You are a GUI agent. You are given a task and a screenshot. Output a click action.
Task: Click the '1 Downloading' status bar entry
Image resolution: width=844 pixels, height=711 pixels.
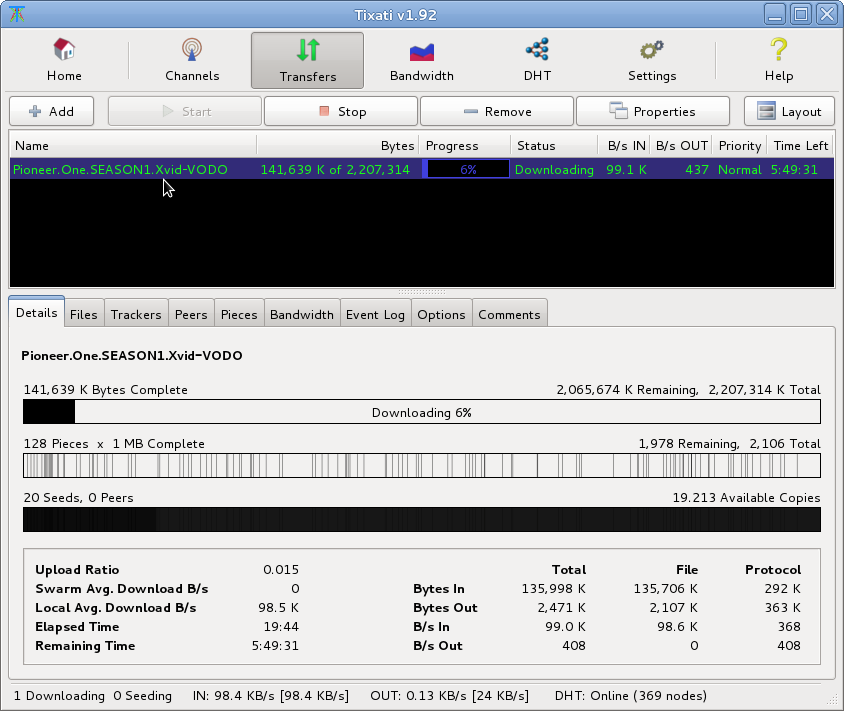(59, 695)
